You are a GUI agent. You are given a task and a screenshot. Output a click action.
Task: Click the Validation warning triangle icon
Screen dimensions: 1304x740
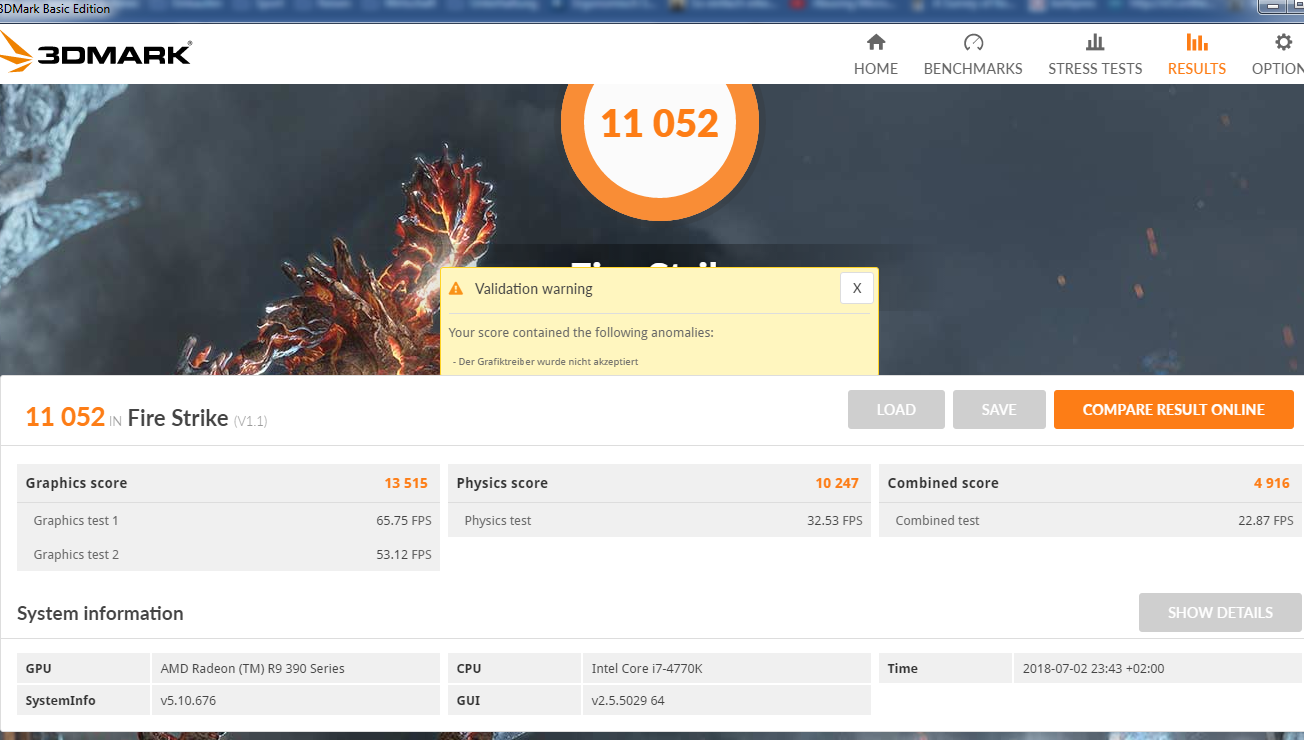[x=456, y=289]
